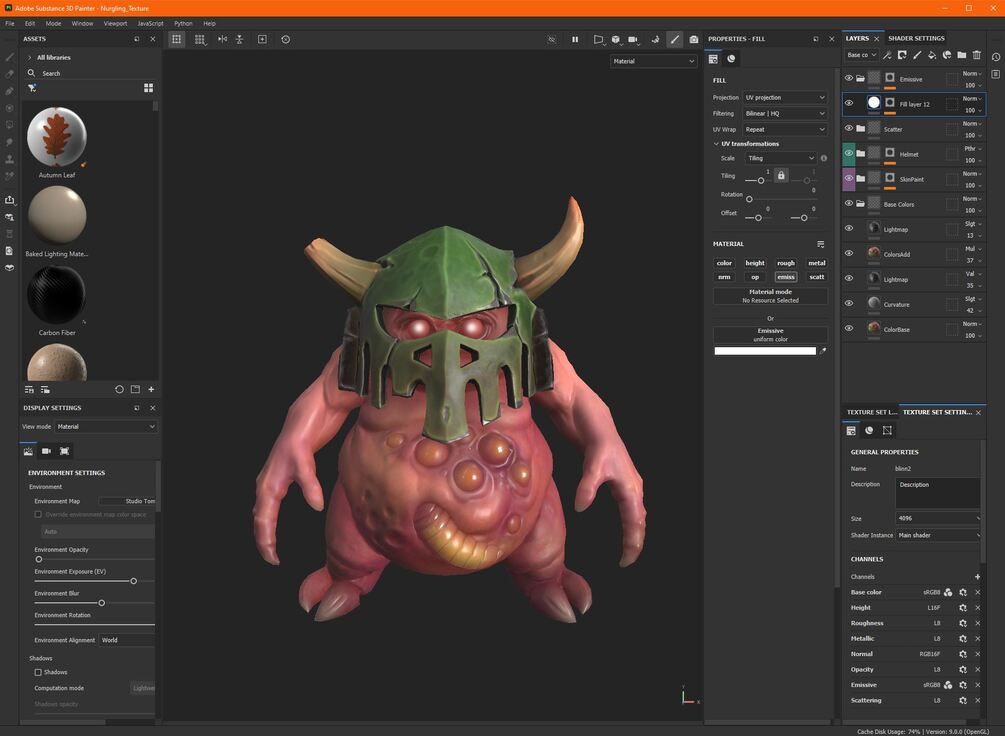Click the horizontal symmetry mirror icon
This screenshot has height=736, width=1005.
[222, 39]
